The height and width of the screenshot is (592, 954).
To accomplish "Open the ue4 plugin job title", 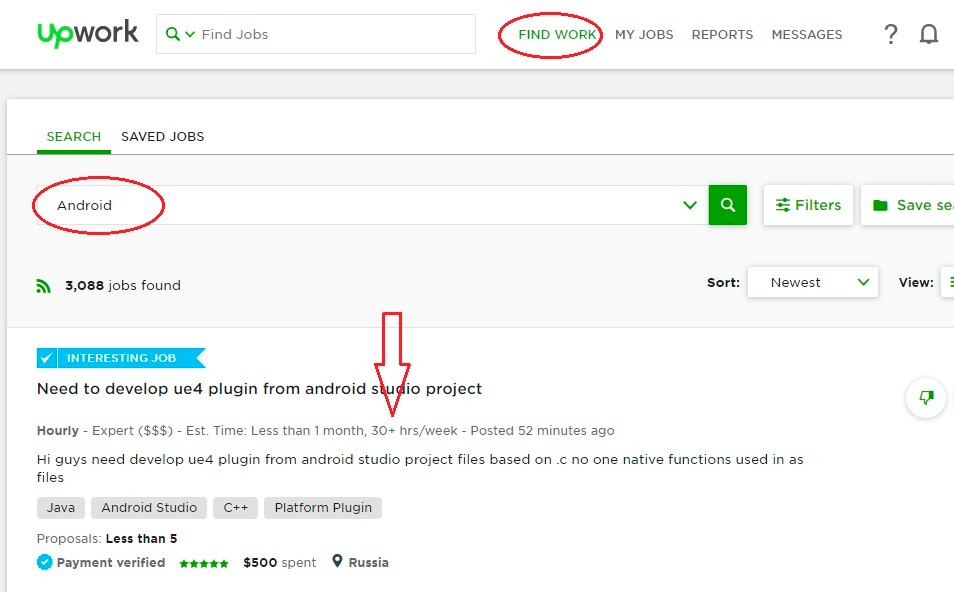I will pyautogui.click(x=259, y=389).
